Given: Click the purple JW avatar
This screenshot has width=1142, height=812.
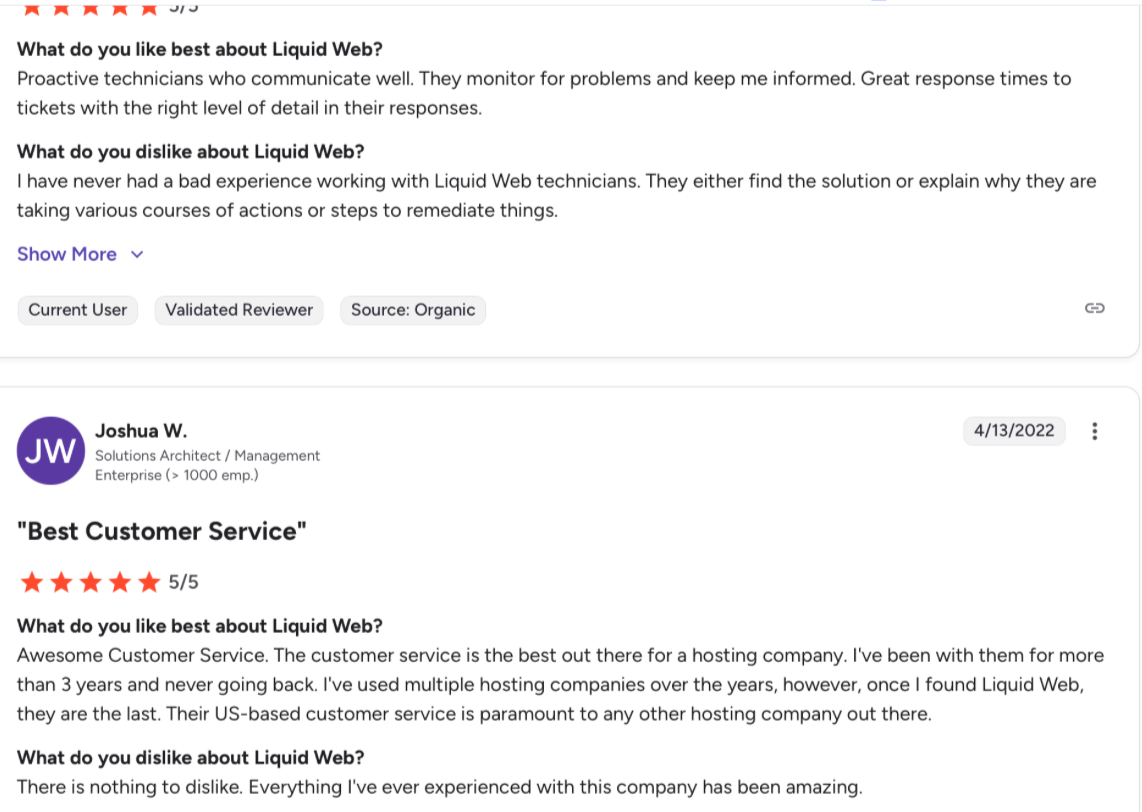Looking at the screenshot, I should (51, 451).
